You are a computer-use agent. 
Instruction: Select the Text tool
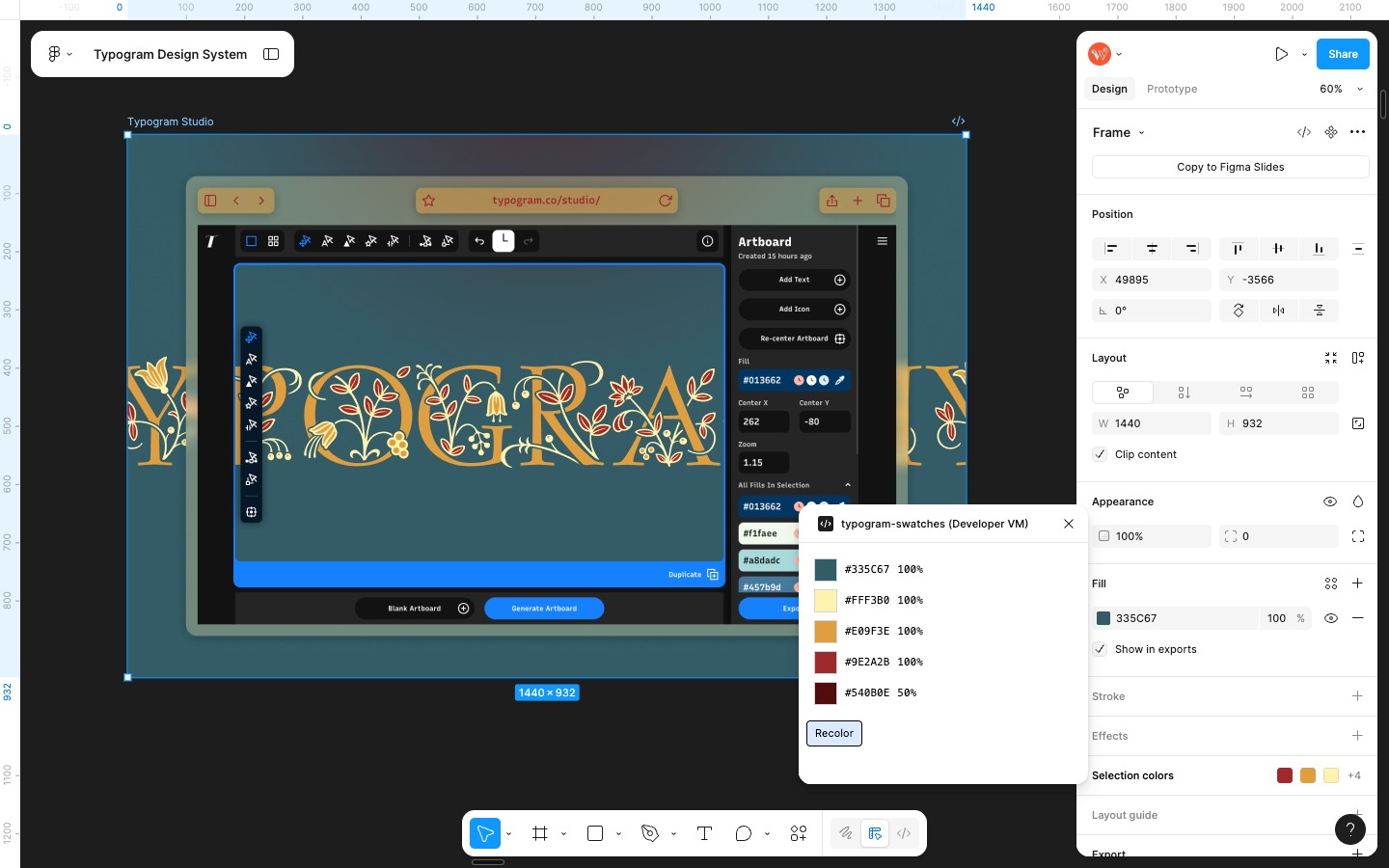pos(704,833)
